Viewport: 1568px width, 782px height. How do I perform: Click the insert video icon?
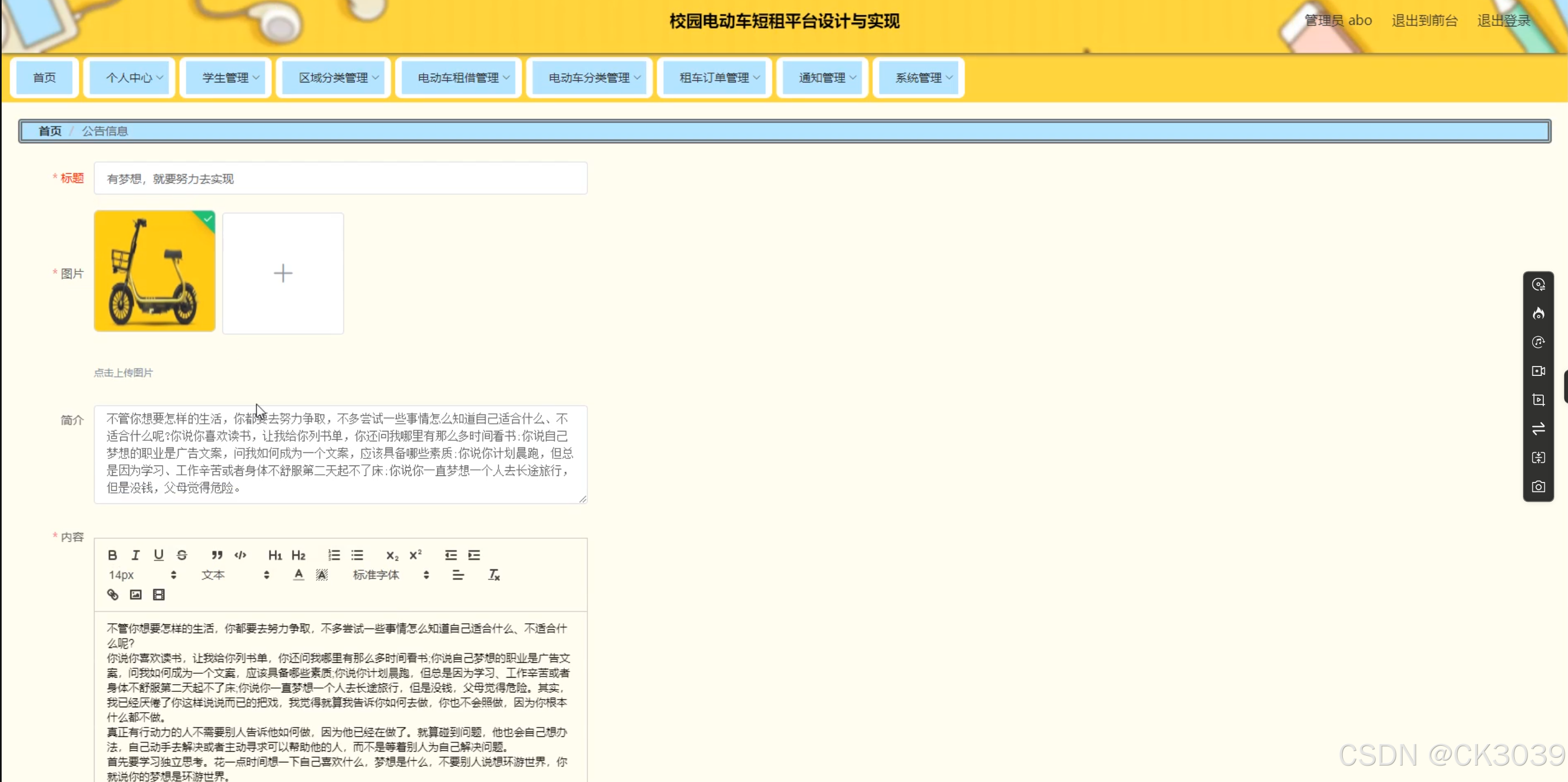point(159,595)
